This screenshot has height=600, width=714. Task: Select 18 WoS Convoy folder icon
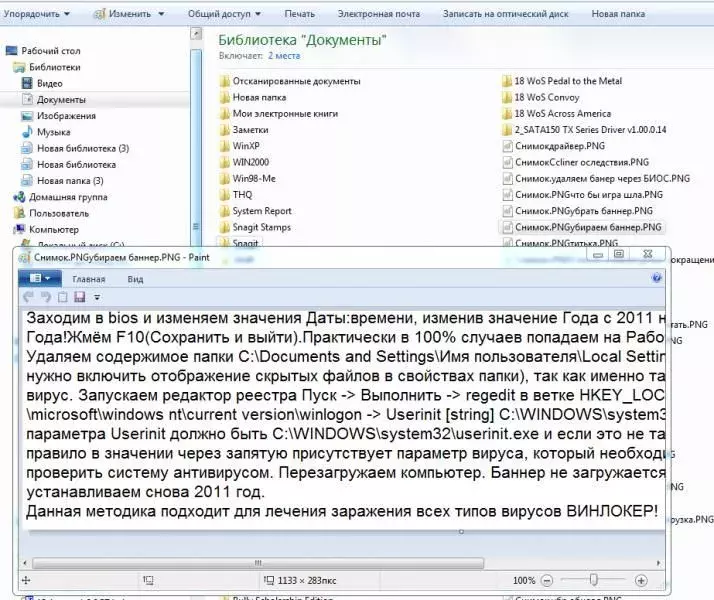coord(507,97)
